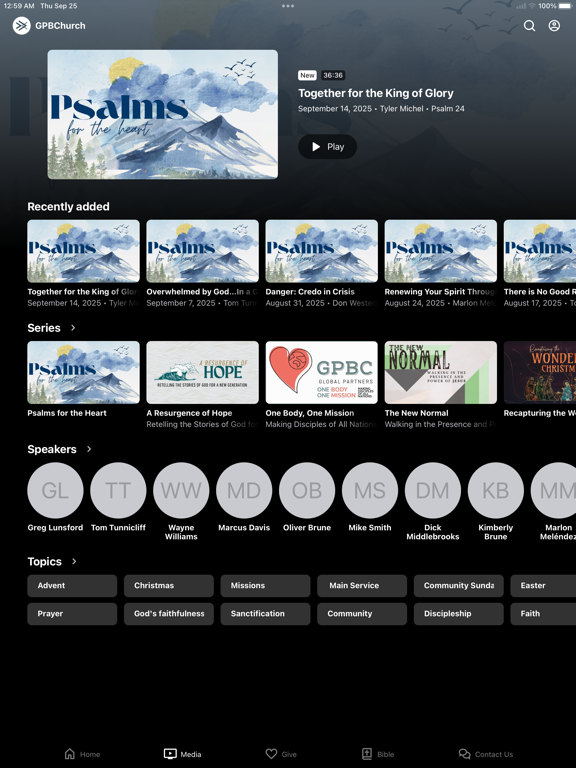Open September 14 recently added sermon thumbnail
The height and width of the screenshot is (768, 576).
[x=83, y=251]
